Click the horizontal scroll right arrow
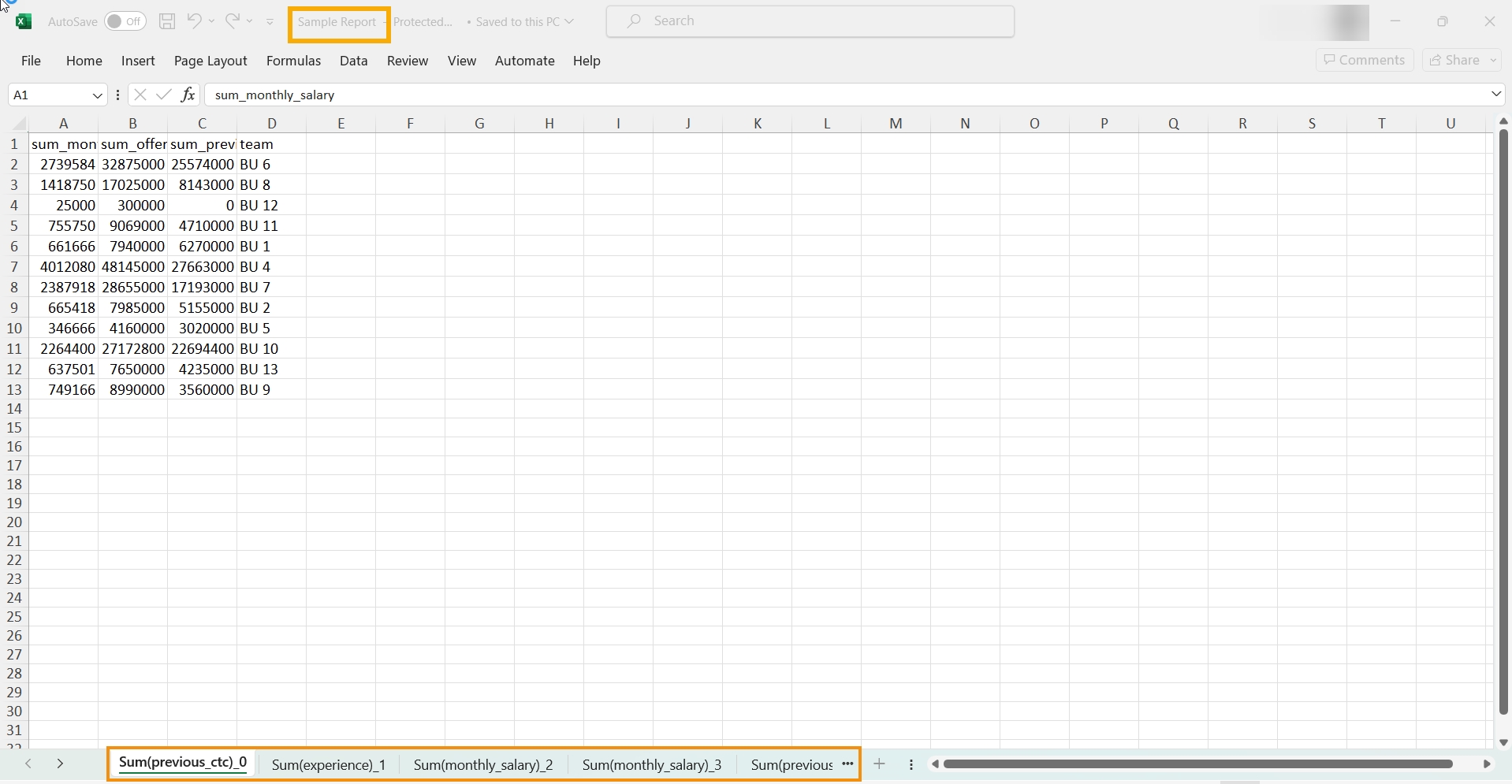This screenshot has width=1512, height=784. pos(1487,764)
